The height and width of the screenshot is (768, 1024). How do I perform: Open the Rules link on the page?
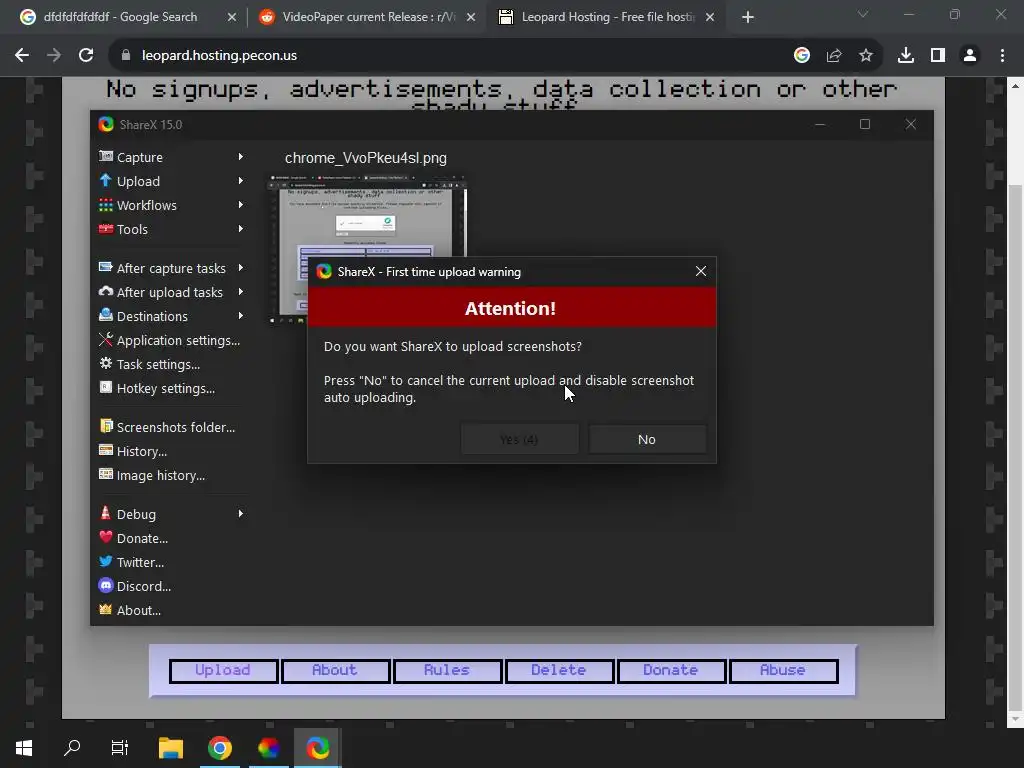(447, 671)
